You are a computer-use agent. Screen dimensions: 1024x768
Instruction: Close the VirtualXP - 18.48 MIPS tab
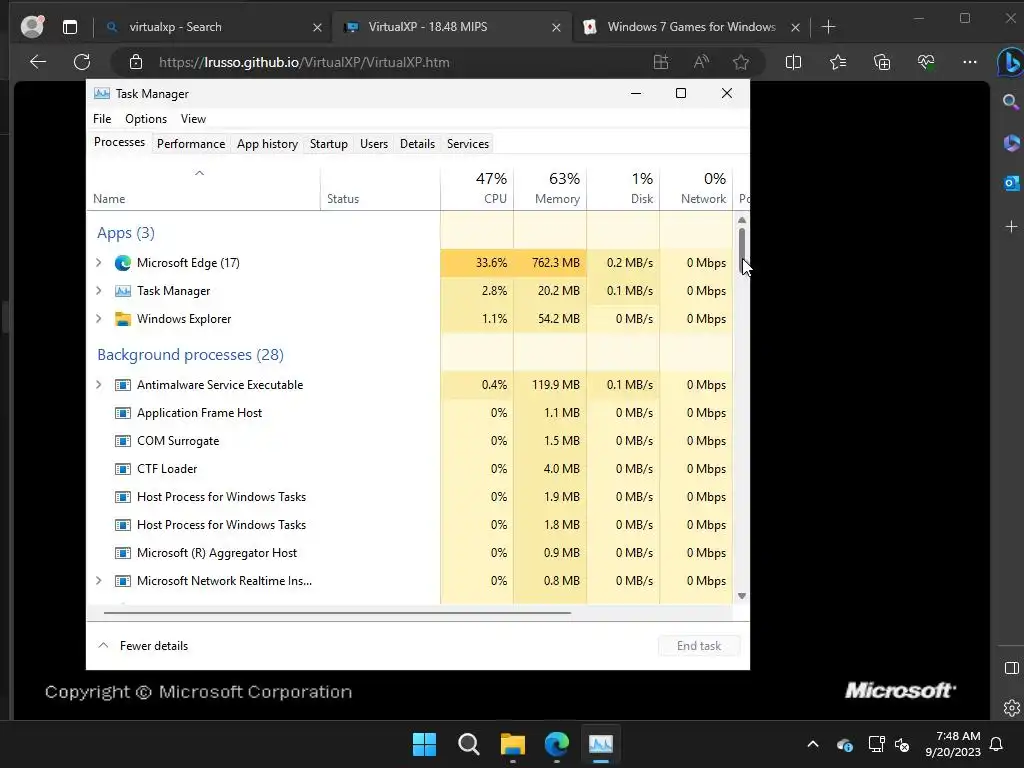(x=556, y=27)
